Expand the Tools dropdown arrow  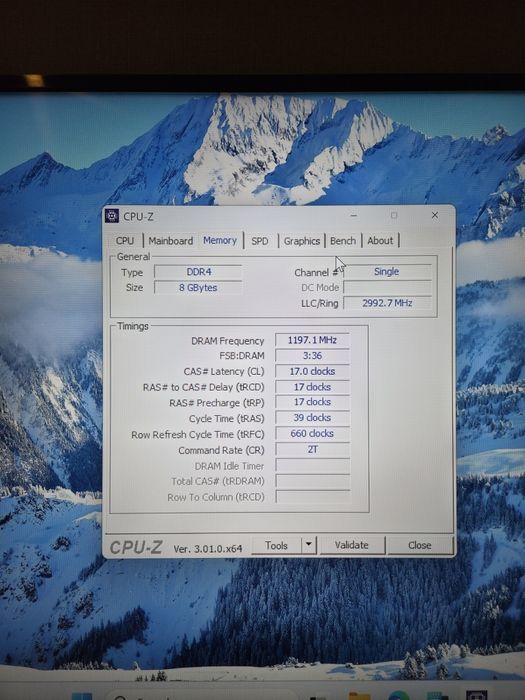(309, 545)
